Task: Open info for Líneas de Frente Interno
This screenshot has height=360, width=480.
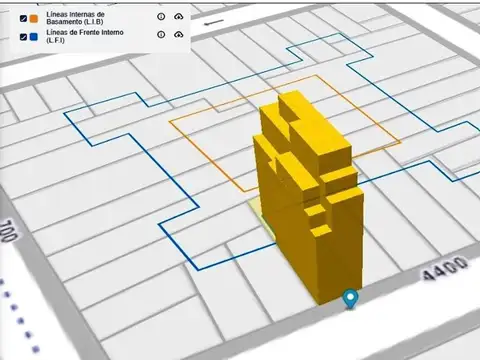Action: click(x=161, y=34)
